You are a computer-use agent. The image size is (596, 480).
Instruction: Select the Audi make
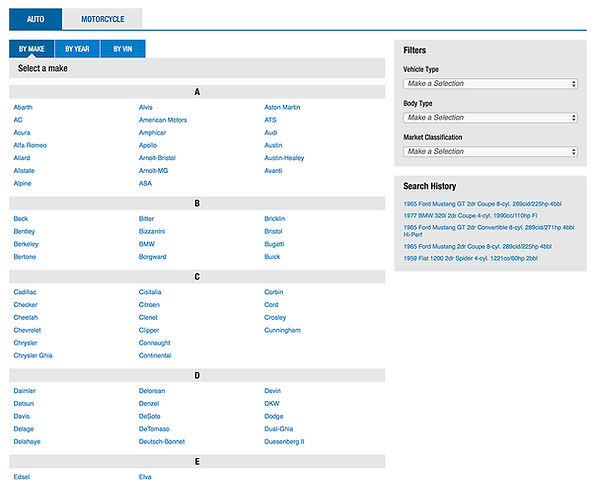pyautogui.click(x=271, y=133)
